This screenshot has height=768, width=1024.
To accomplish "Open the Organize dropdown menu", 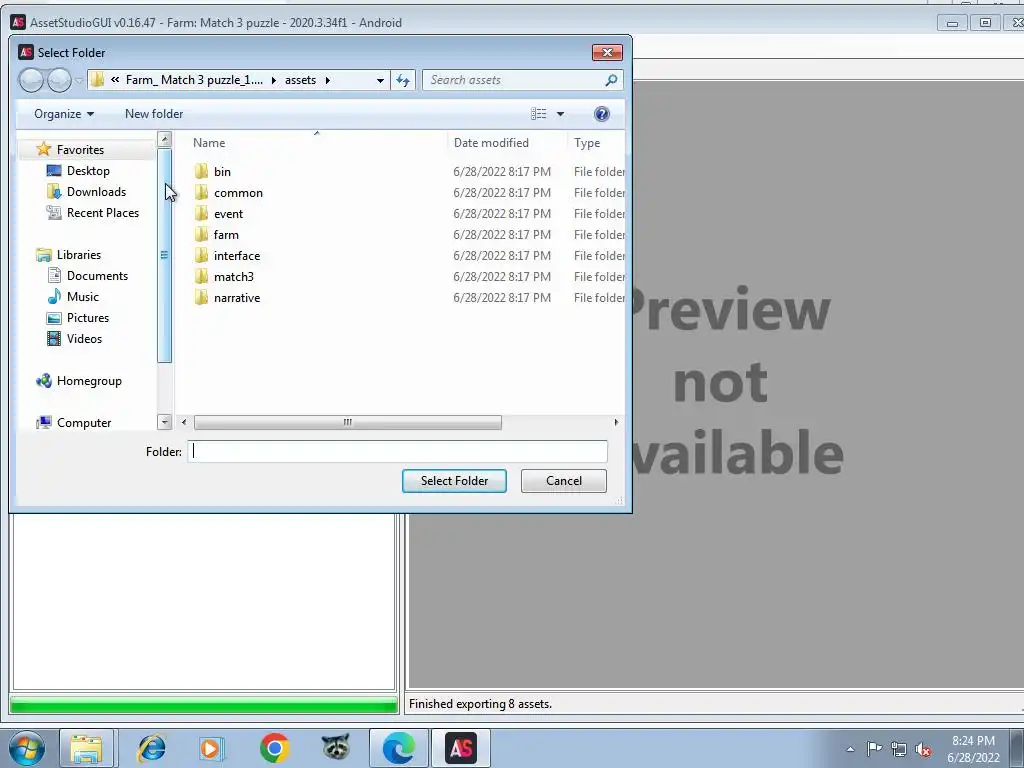I will coord(64,114).
